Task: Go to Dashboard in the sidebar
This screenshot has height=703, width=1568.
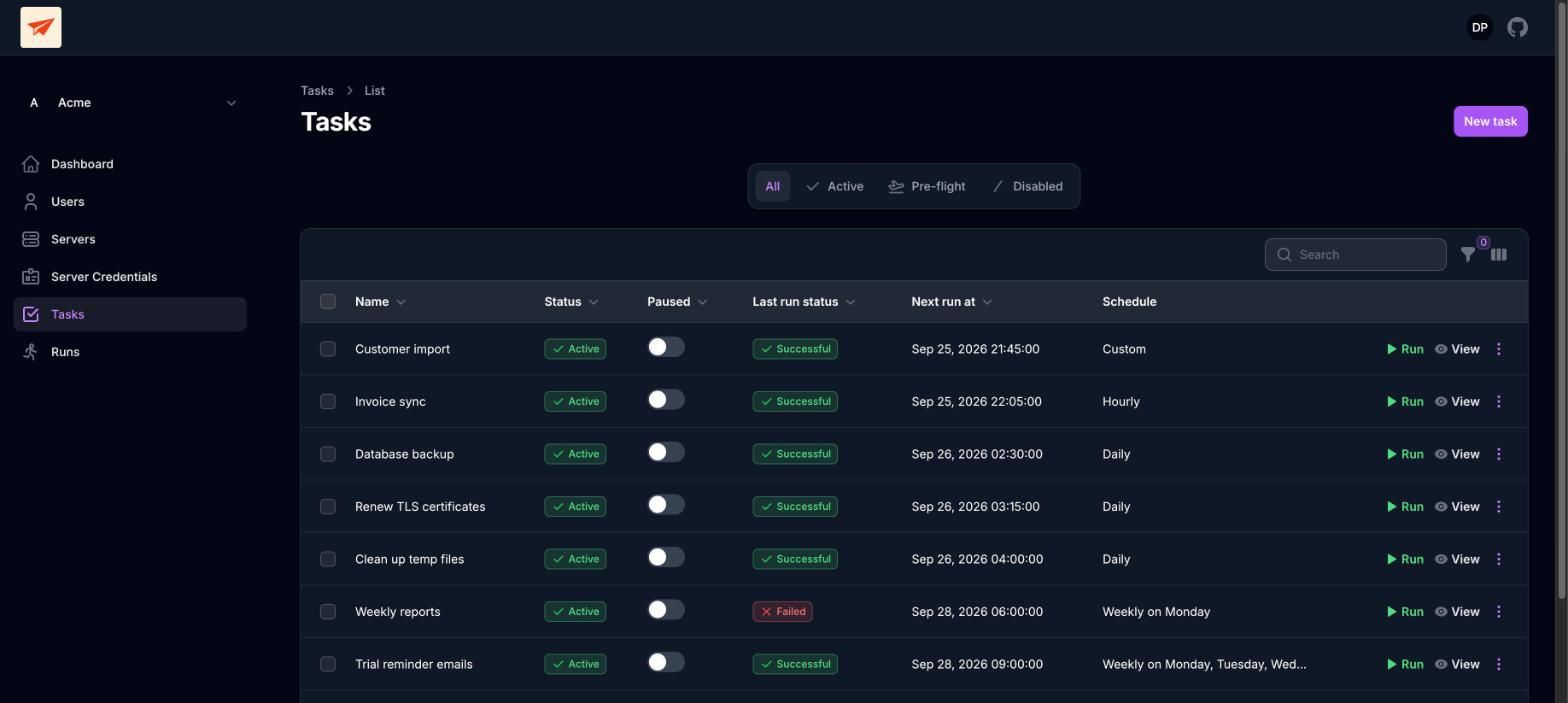Action: point(130,164)
